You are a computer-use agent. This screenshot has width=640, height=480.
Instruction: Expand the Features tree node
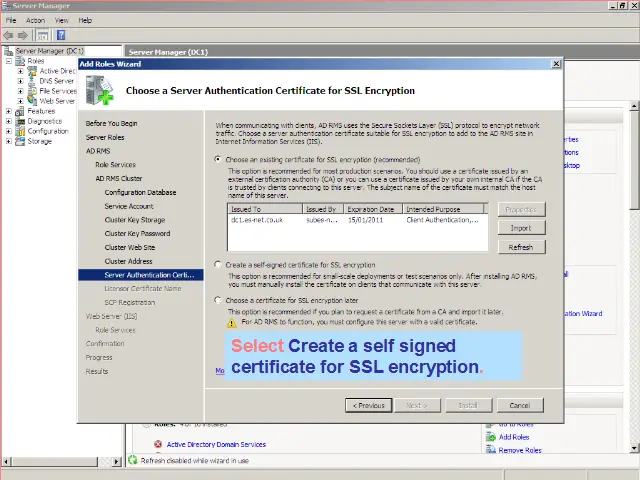pos(9,111)
